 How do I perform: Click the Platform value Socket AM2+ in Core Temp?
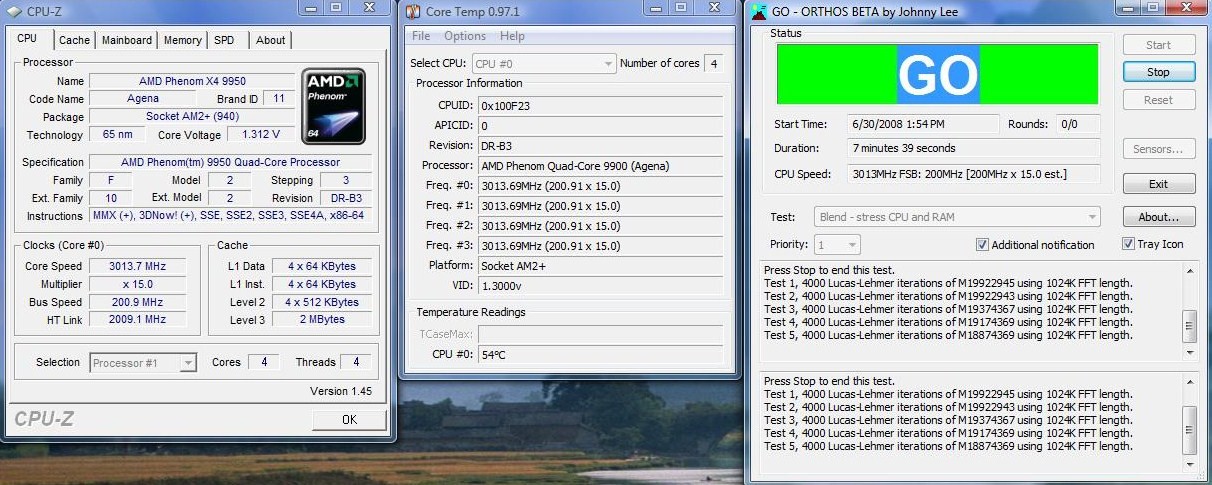(x=600, y=266)
